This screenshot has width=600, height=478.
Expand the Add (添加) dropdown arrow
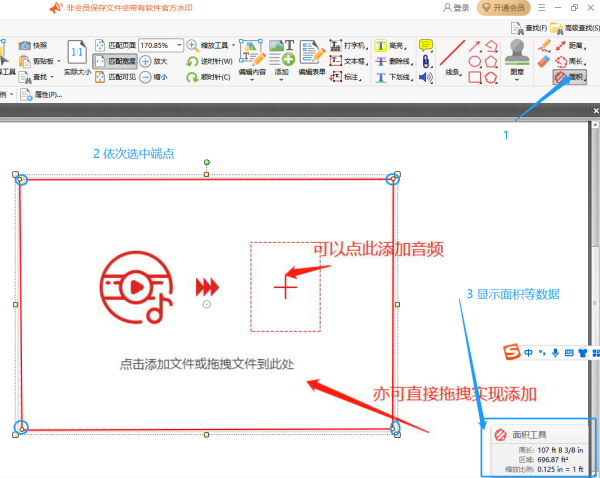(282, 80)
